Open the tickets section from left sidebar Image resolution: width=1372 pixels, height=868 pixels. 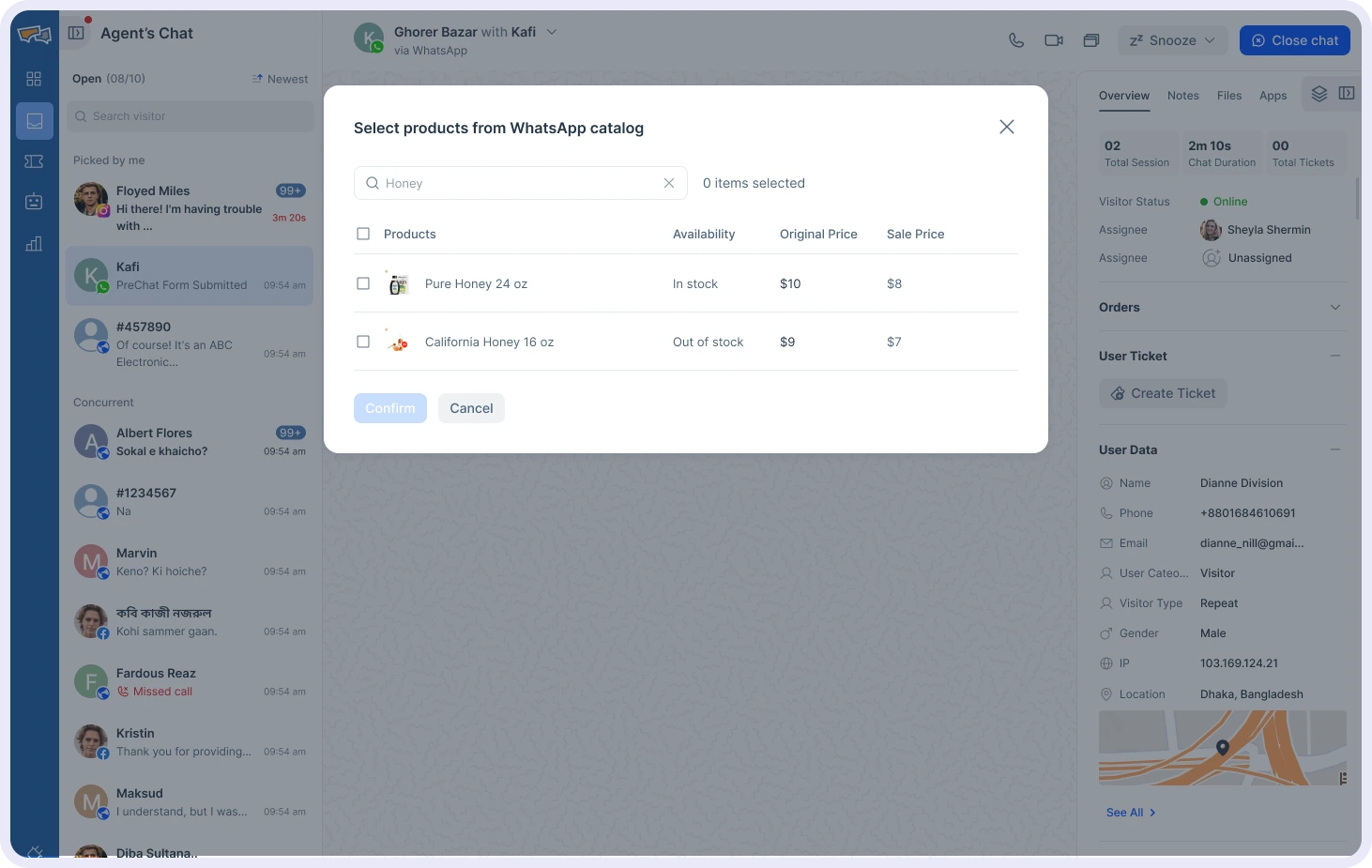click(34, 161)
